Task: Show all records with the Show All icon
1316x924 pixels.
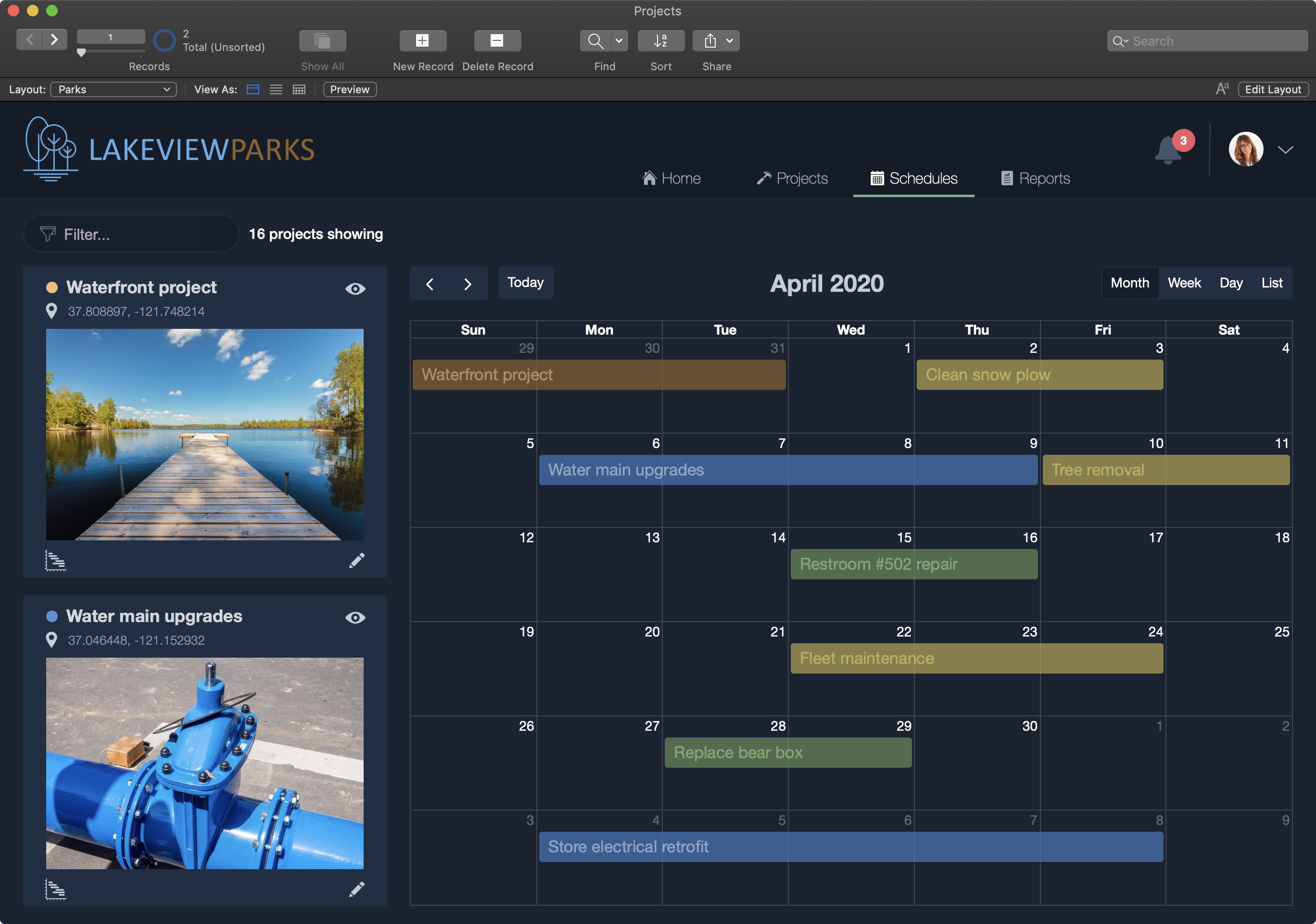Action: click(322, 40)
